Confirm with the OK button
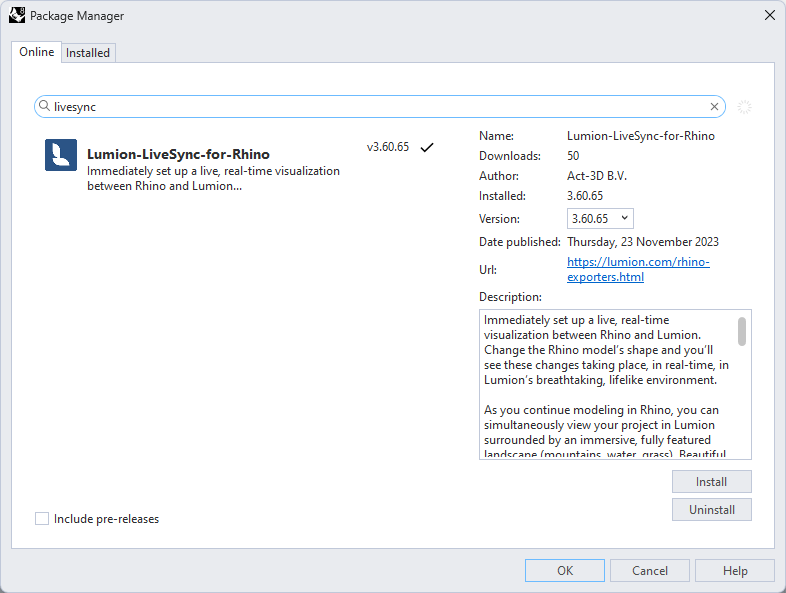The image size is (786, 593). pyautogui.click(x=565, y=570)
